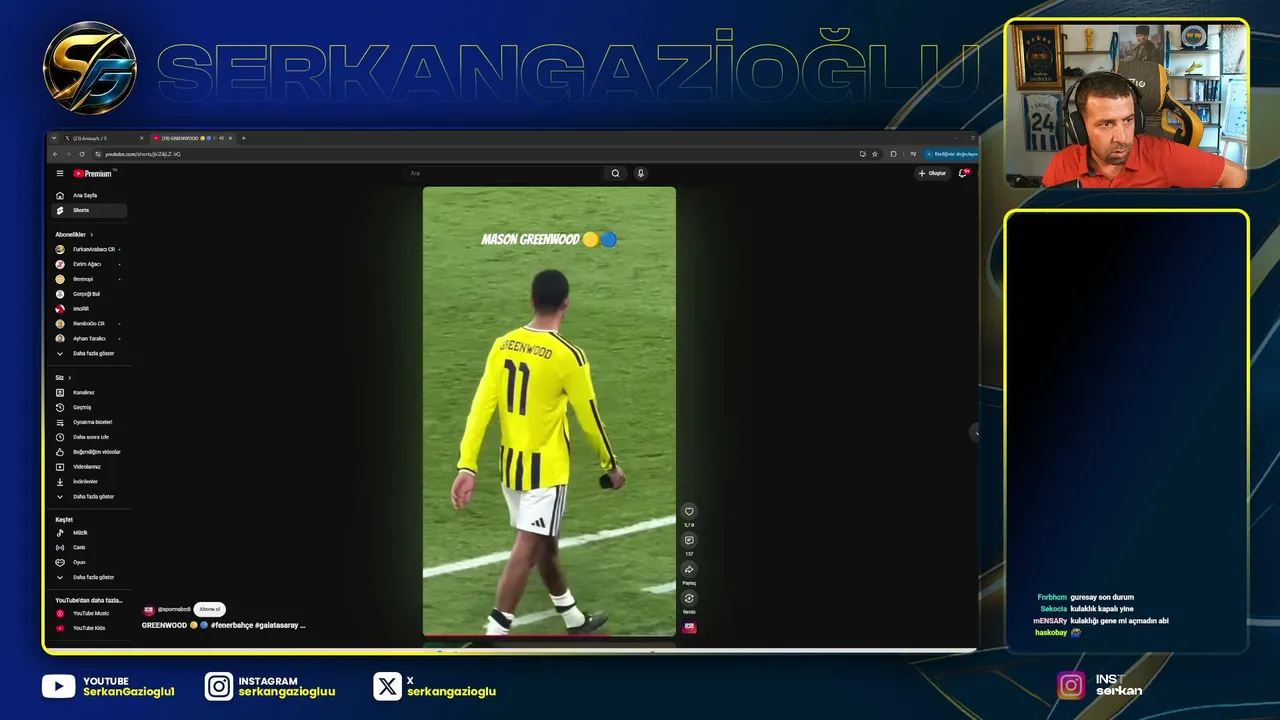Open YouTube Music link

[x=89, y=613]
